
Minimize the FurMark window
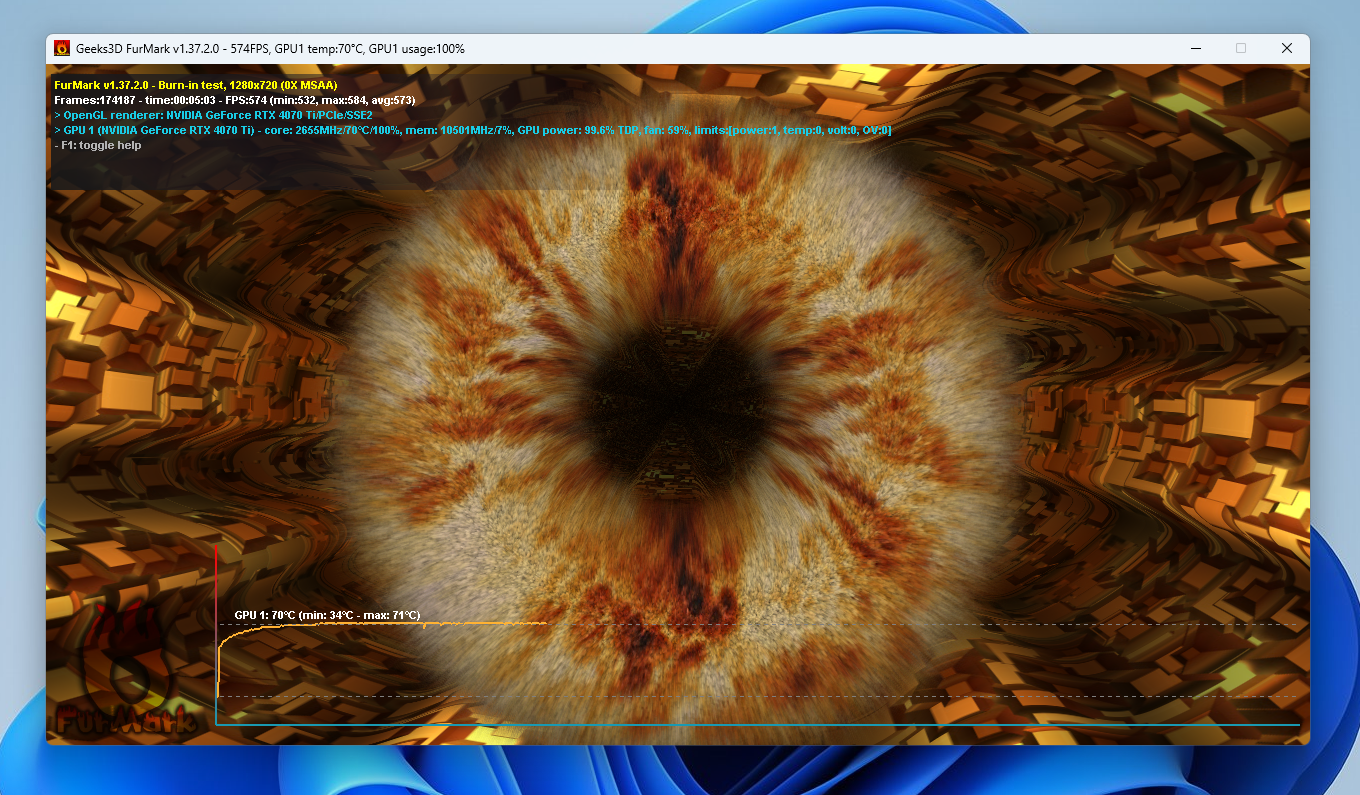pyautogui.click(x=1195, y=48)
